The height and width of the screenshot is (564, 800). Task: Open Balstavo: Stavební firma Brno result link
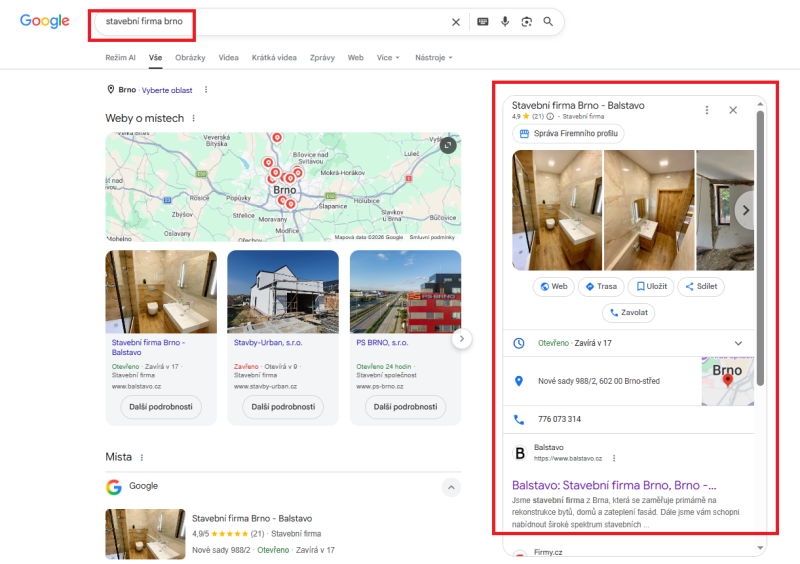point(614,485)
